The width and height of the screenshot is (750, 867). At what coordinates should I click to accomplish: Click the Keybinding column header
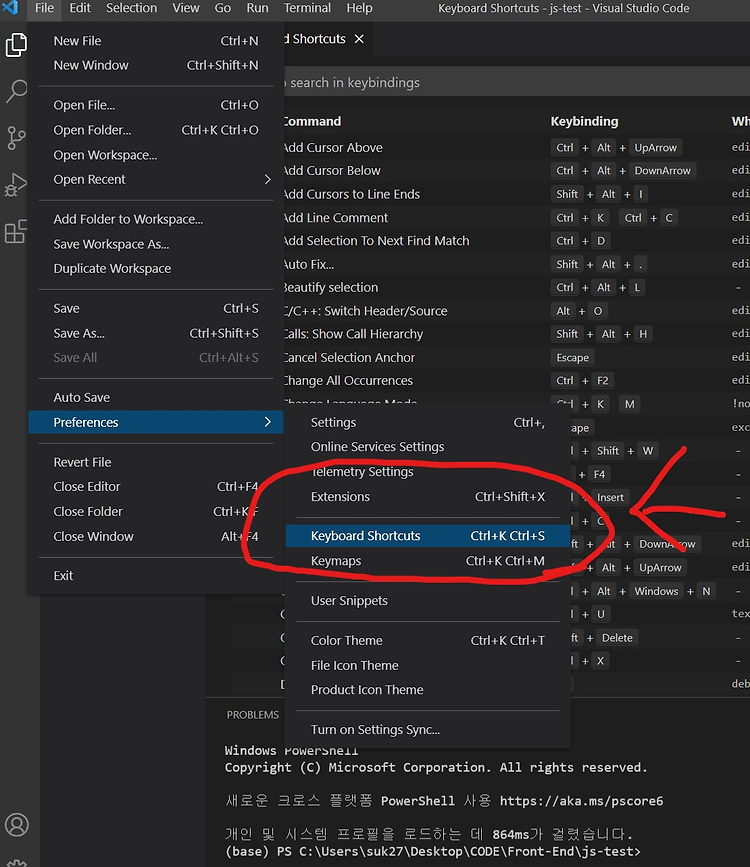[x=584, y=121]
